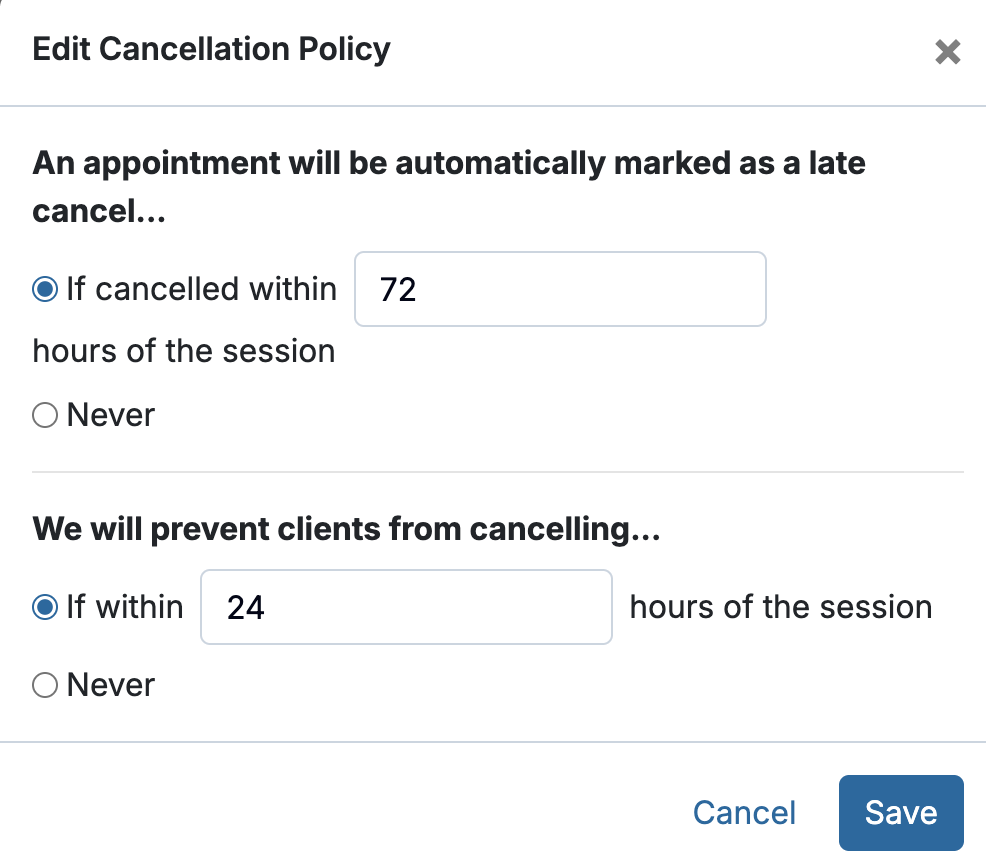Screen dimensions: 986x868
Task: Save the cancellation policy
Action: tap(900, 812)
